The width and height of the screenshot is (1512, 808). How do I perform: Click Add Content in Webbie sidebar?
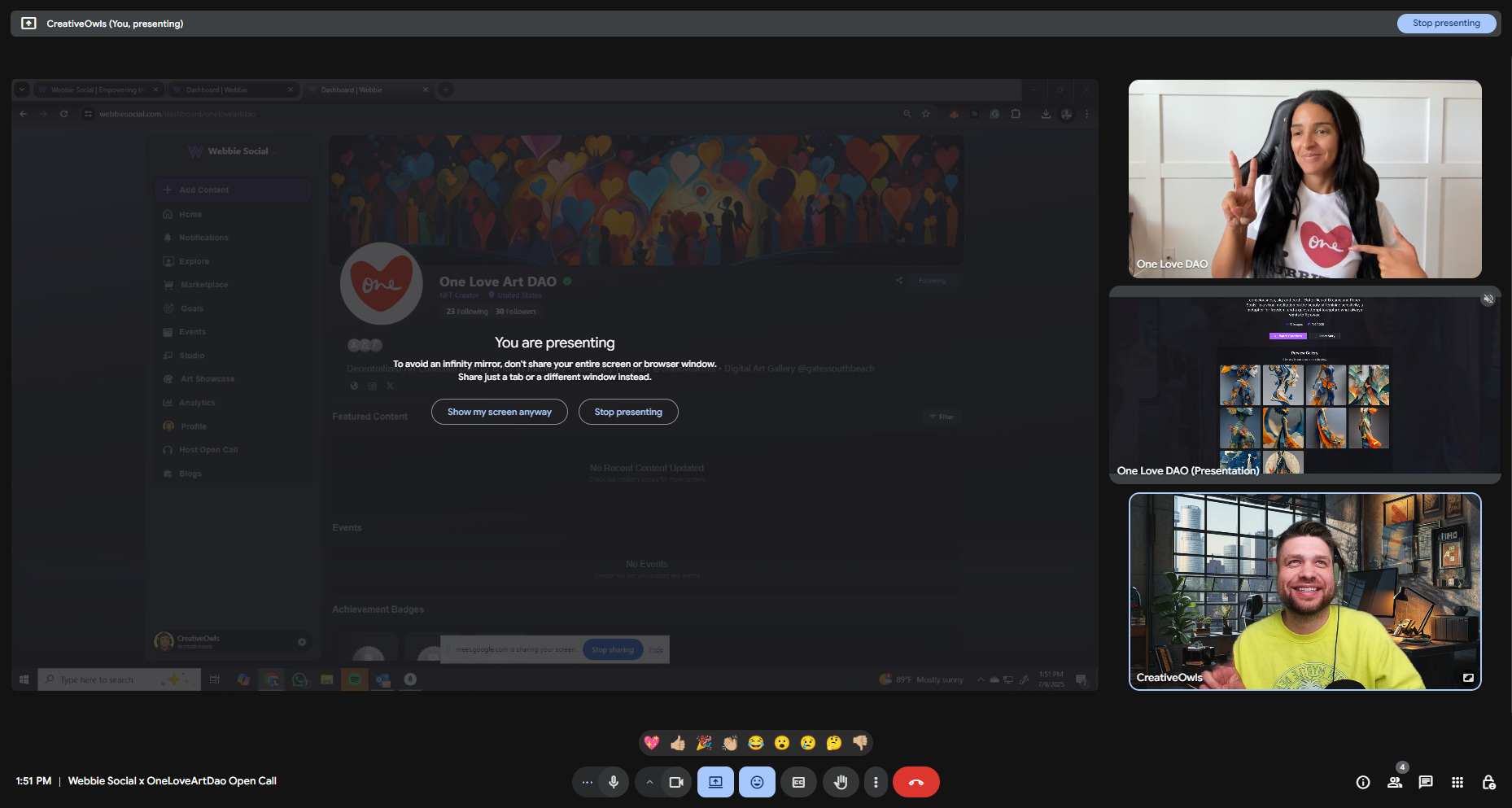233,190
